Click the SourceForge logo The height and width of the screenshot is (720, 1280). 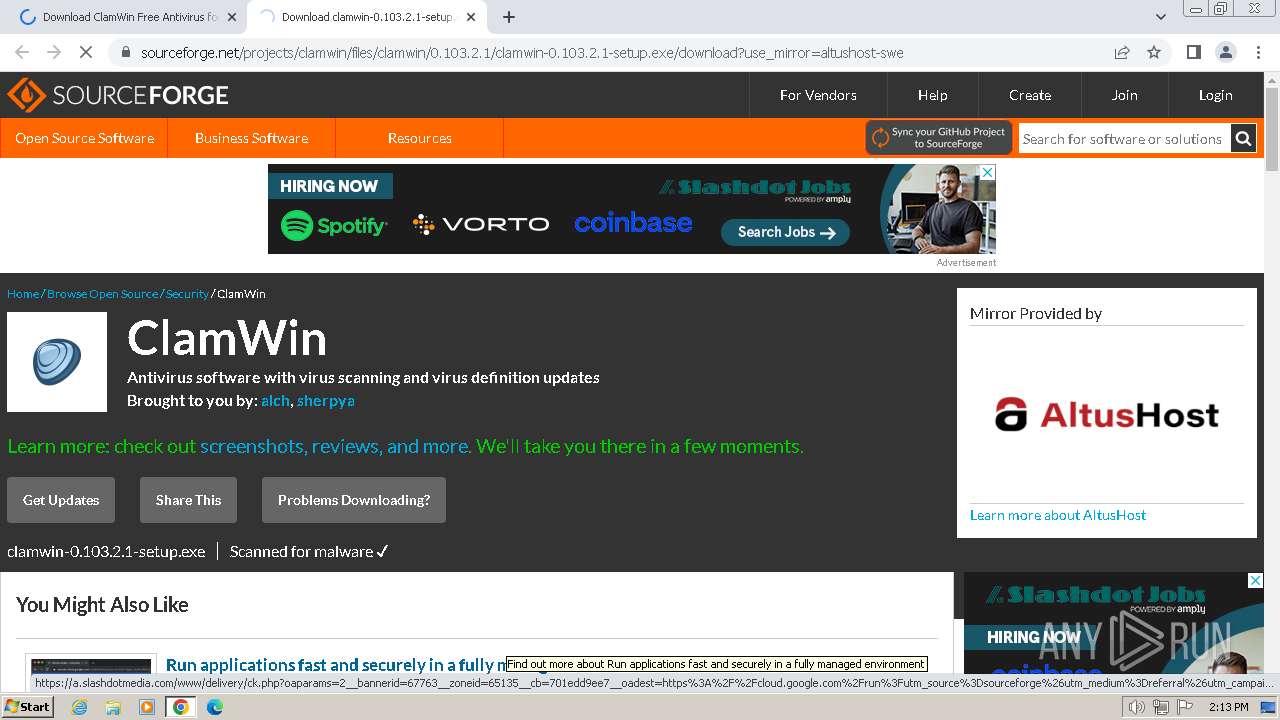118,95
